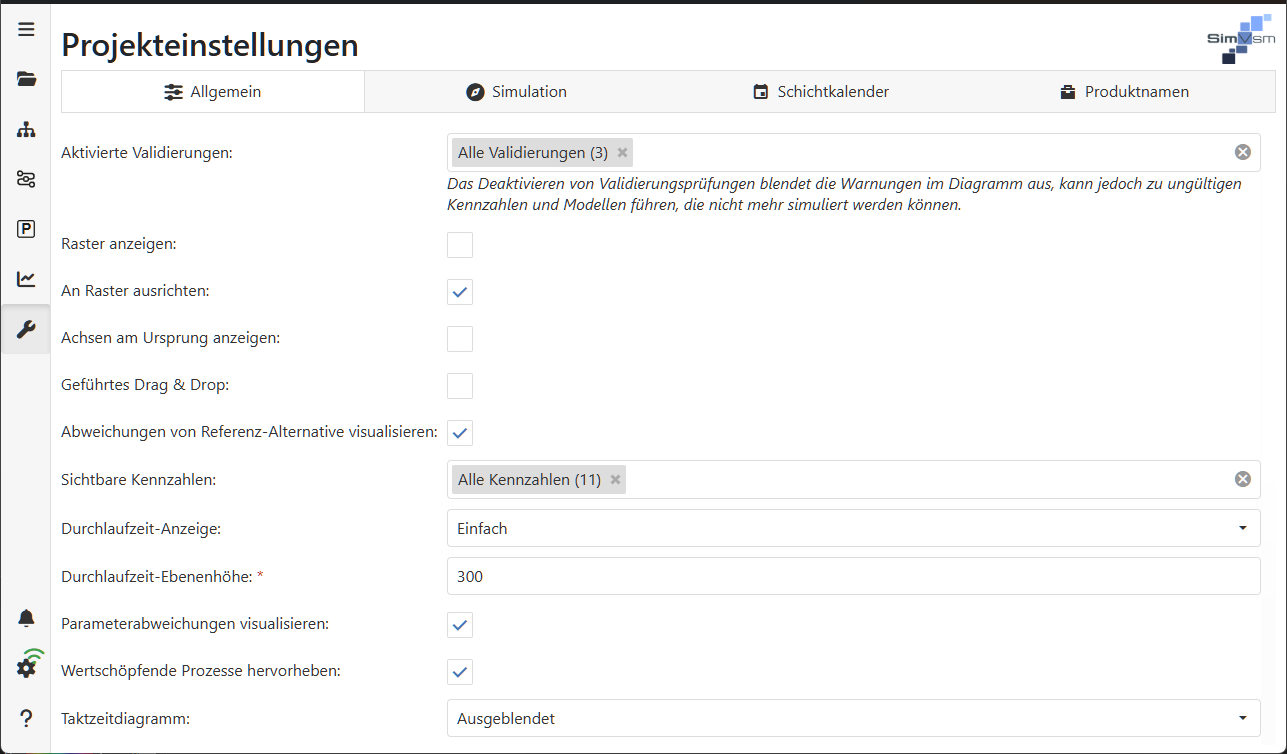The image size is (1287, 754).
Task: Open the Taktzeitdiagramm dropdown
Action: pos(853,718)
